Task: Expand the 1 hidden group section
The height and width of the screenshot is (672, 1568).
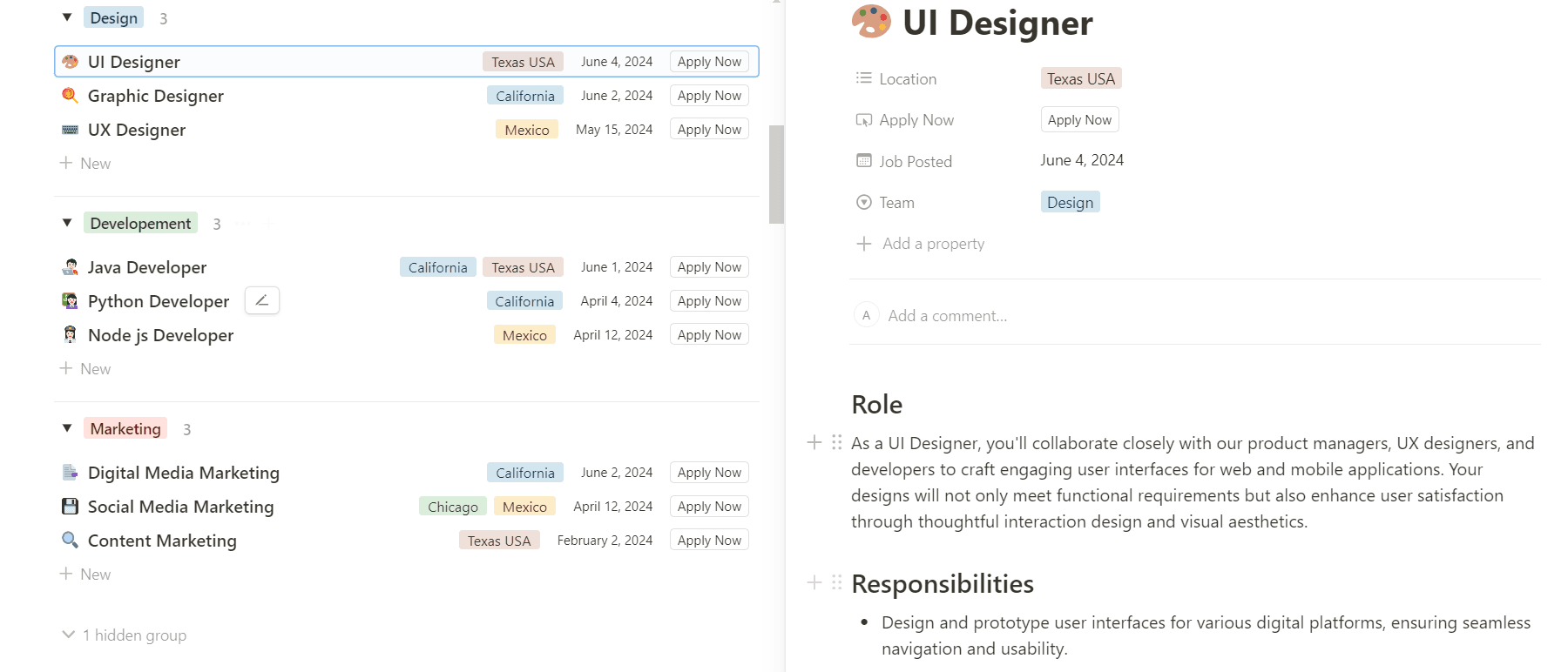Action: [124, 635]
